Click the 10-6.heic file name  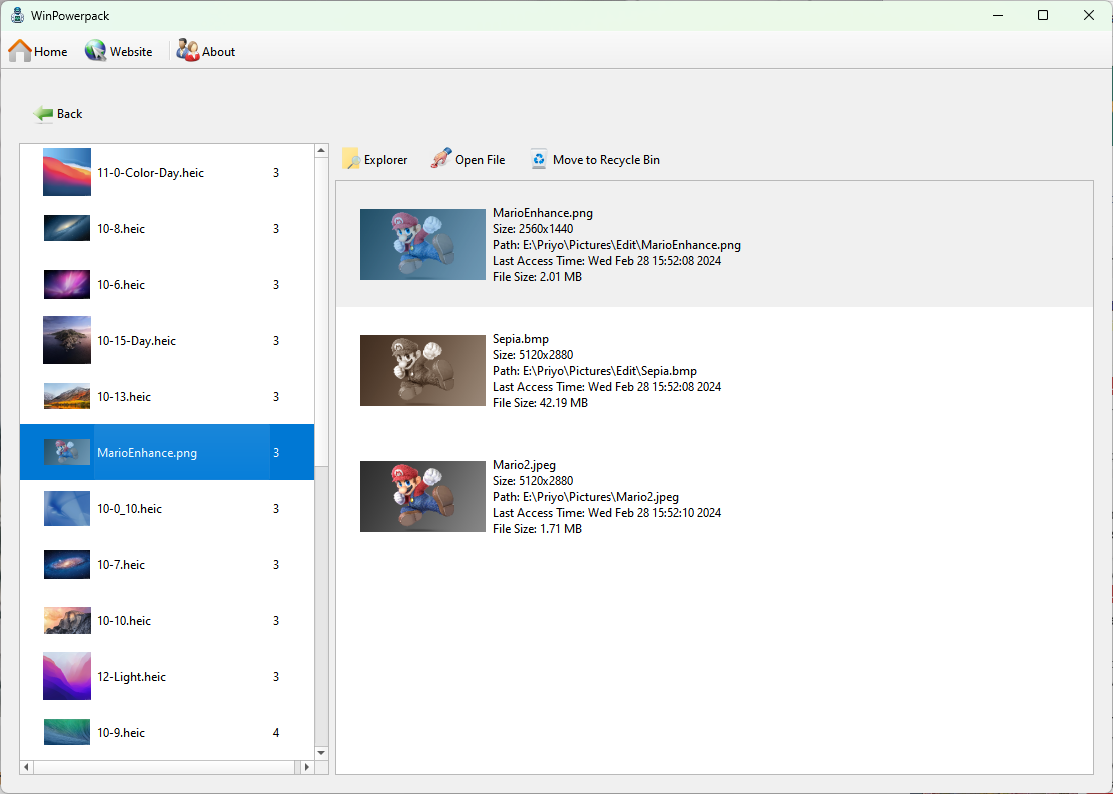[121, 285]
